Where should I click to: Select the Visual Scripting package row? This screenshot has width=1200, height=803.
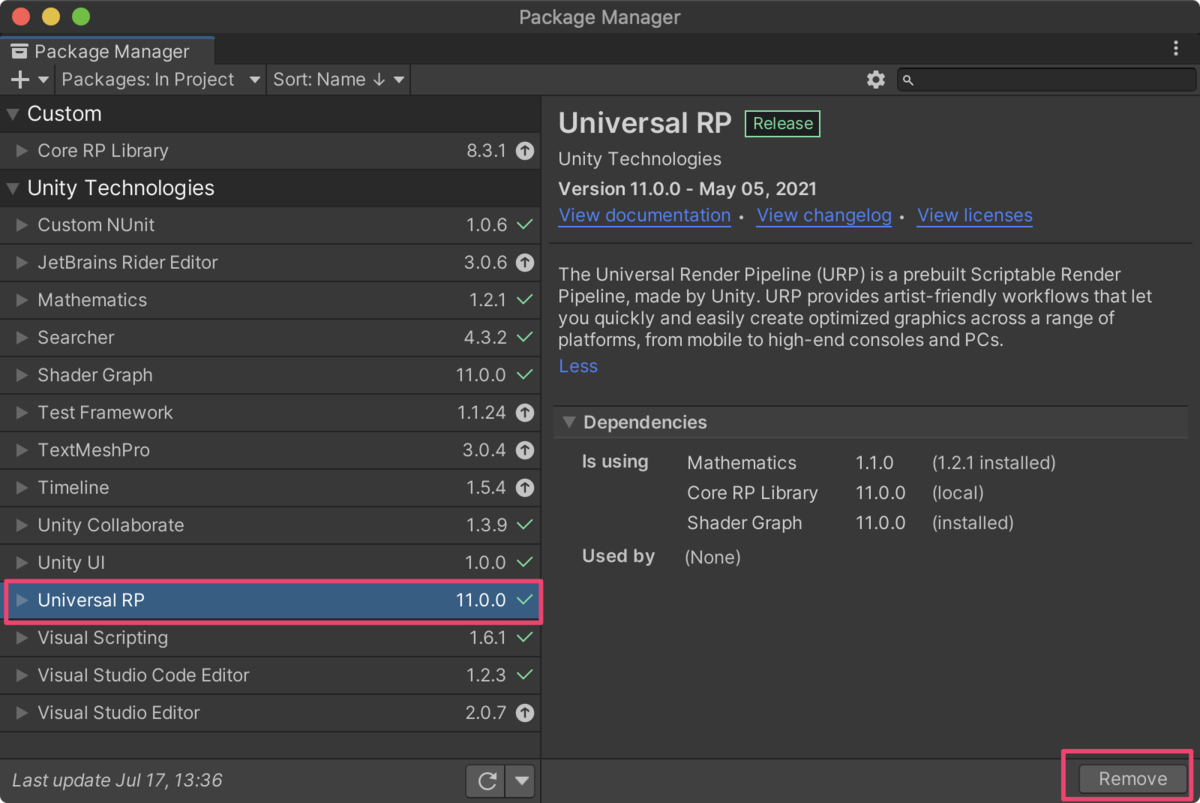[x=270, y=638]
